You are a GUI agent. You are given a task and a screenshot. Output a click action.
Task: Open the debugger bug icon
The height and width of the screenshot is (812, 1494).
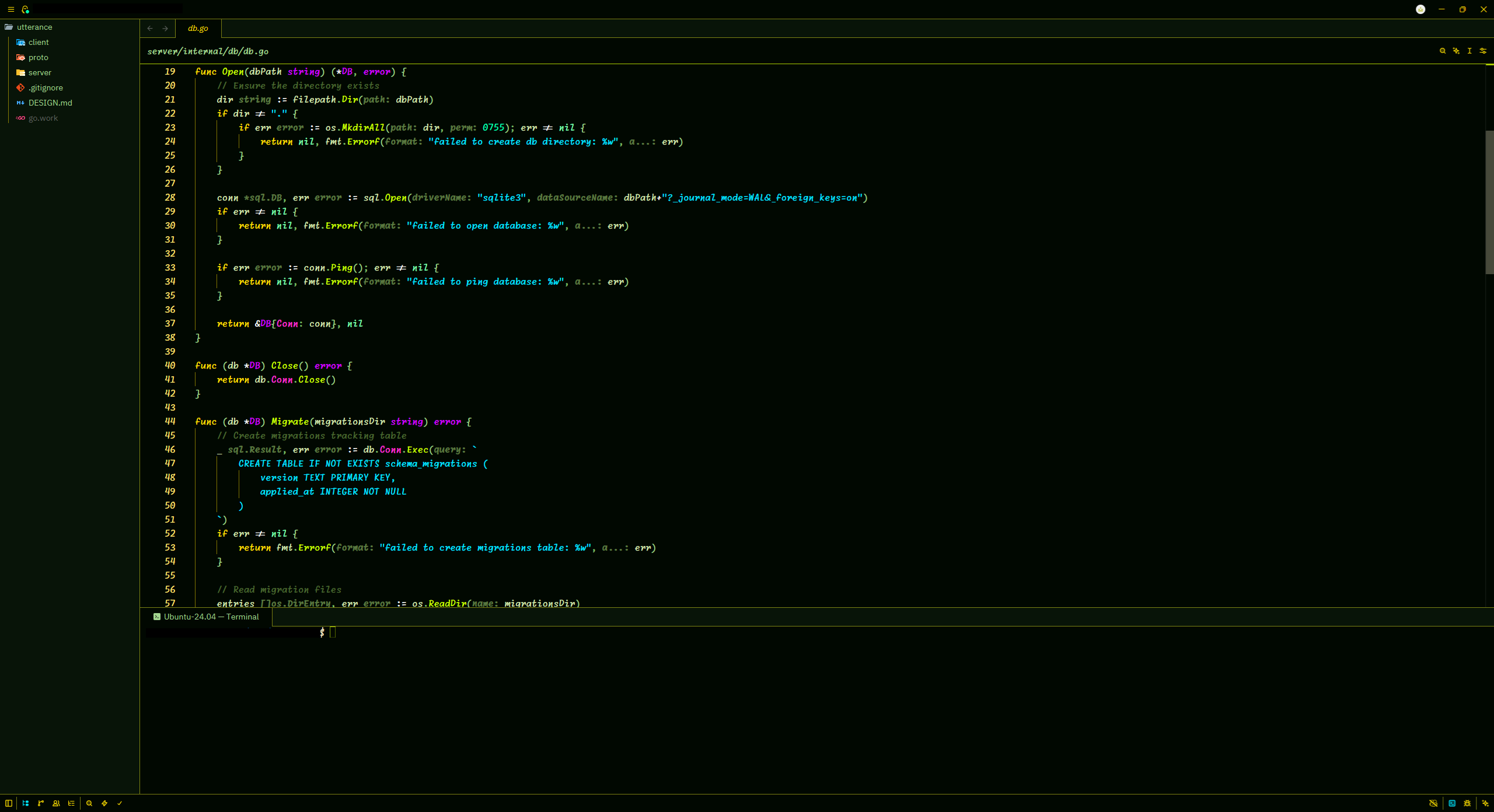pos(1467,803)
